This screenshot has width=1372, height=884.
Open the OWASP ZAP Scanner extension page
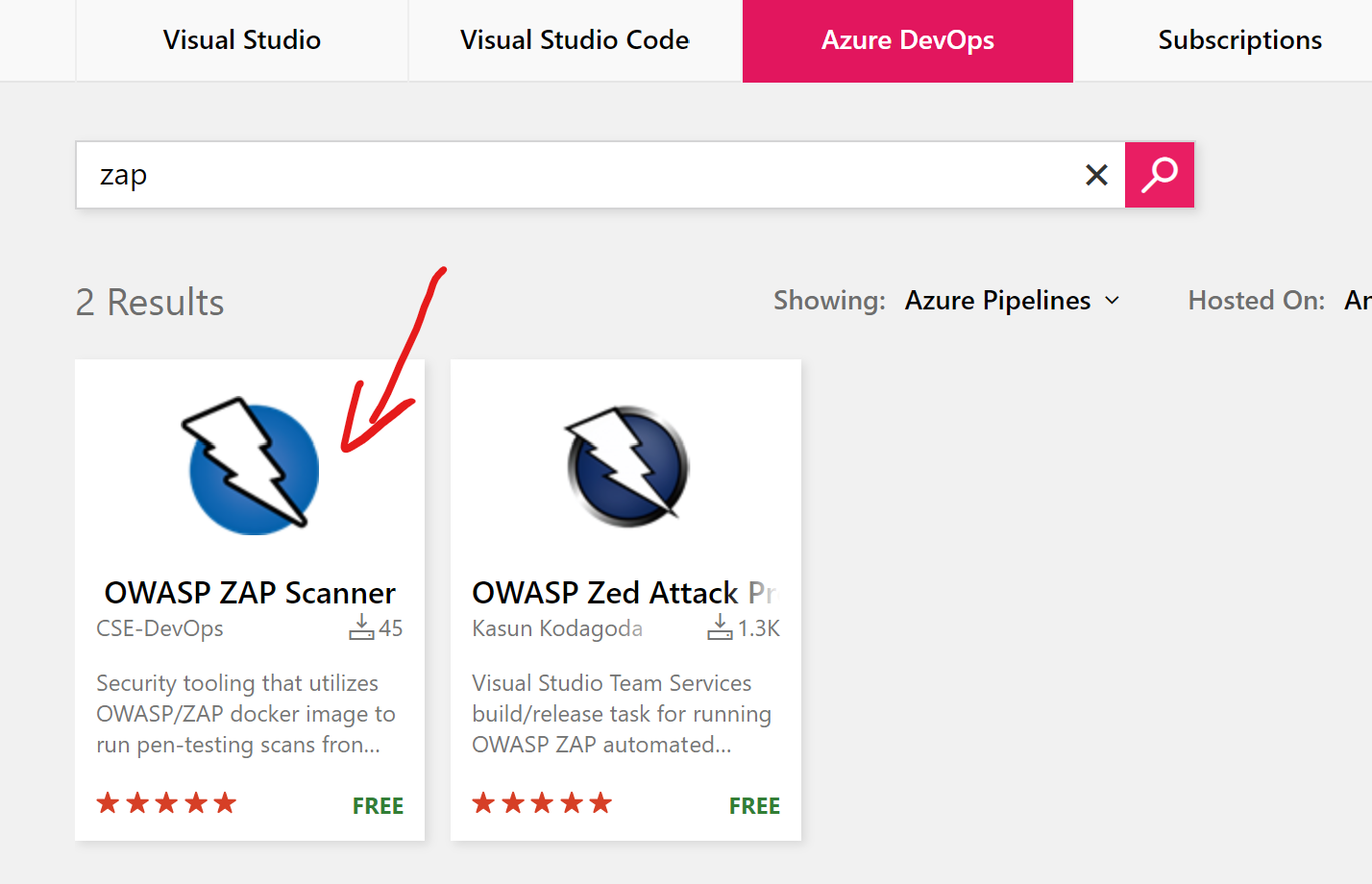click(249, 592)
